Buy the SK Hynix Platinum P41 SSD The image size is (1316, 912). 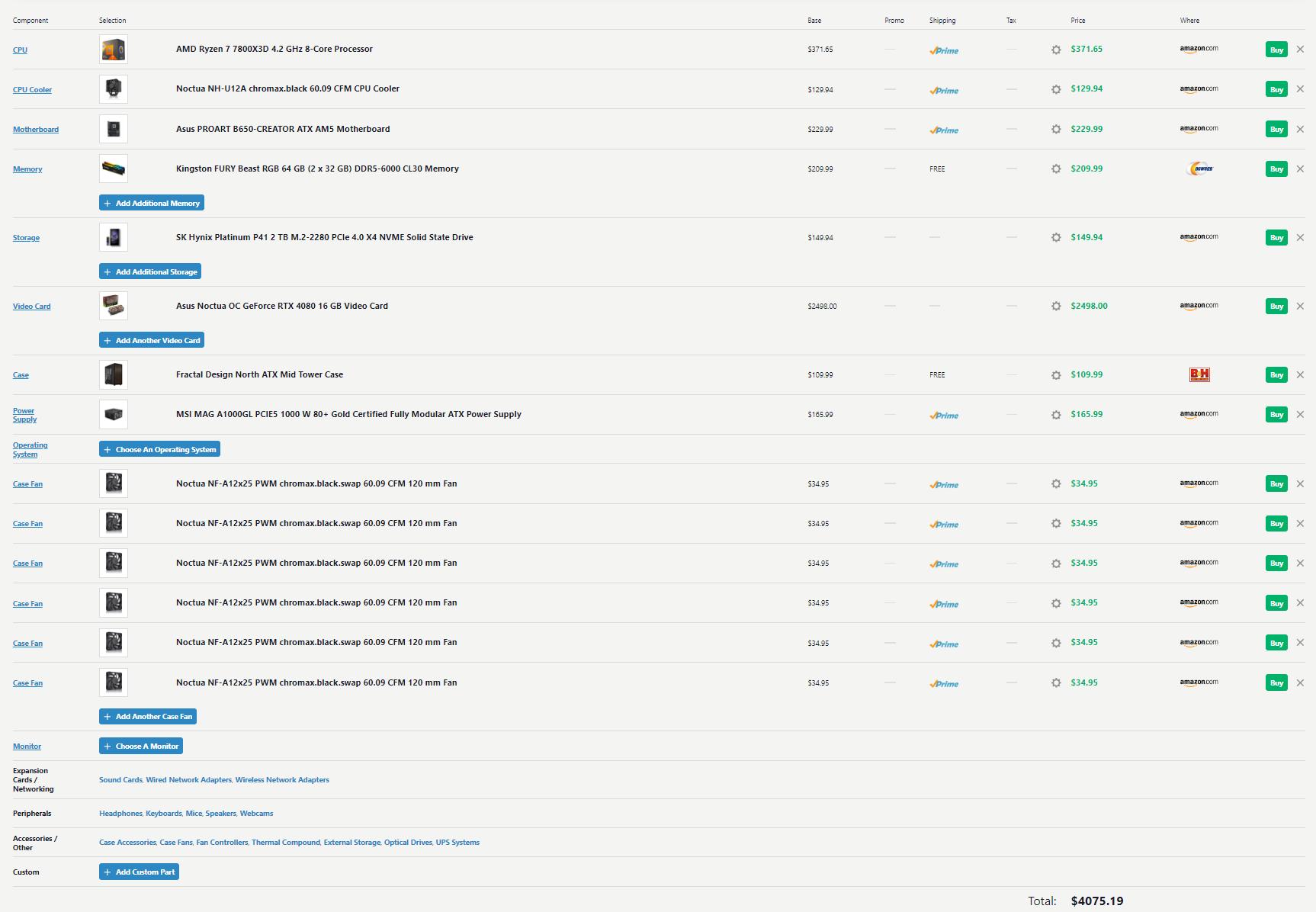pos(1276,237)
